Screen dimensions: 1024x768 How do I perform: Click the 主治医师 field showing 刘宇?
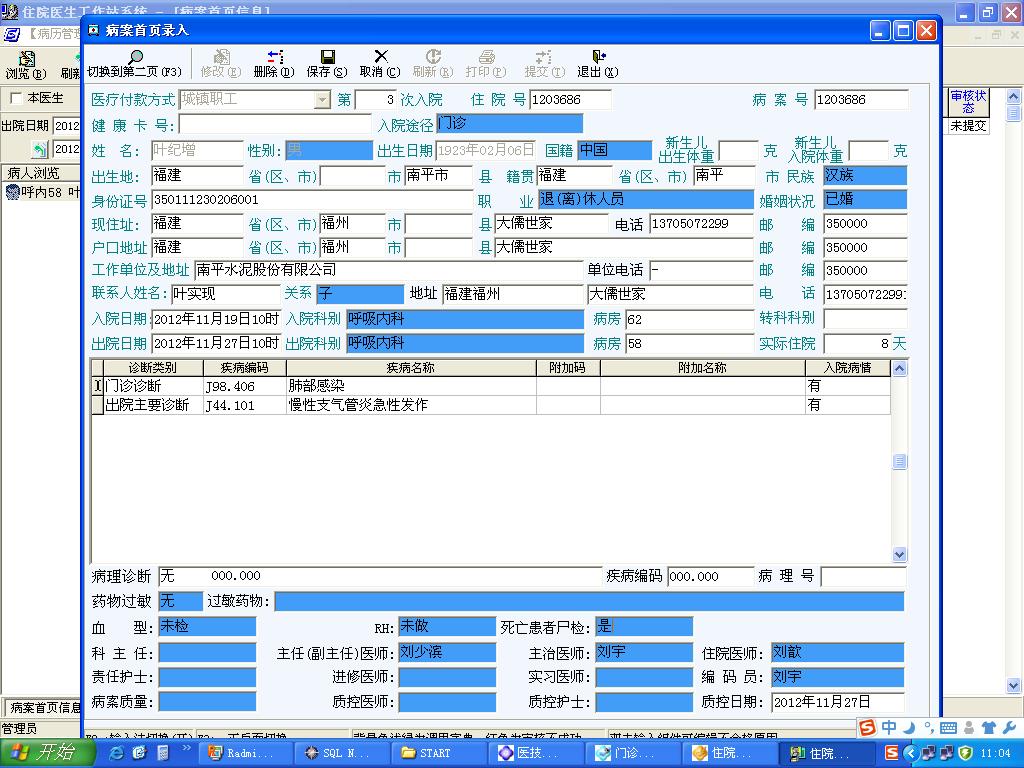point(643,652)
